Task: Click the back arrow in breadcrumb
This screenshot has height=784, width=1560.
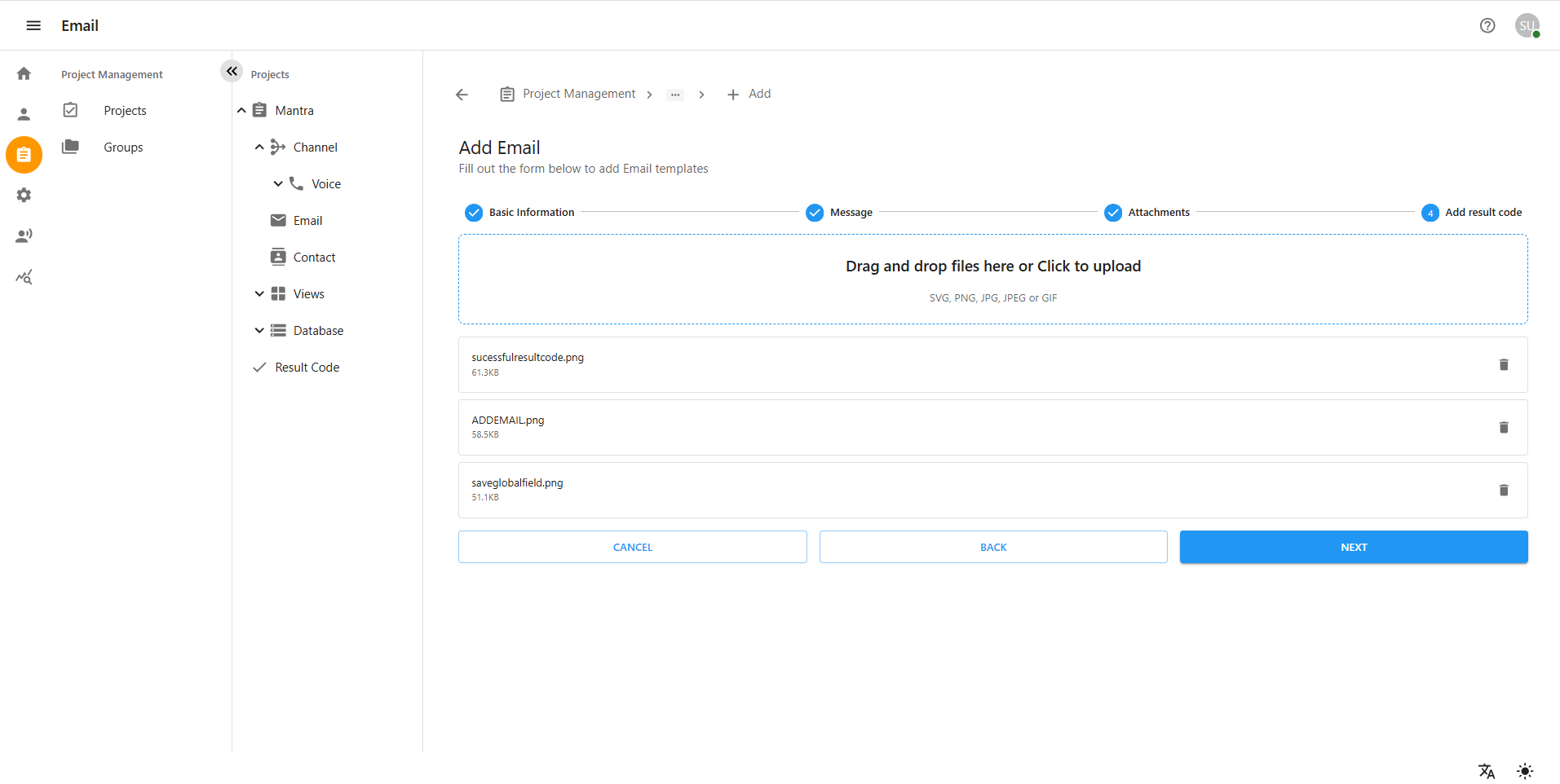Action: (x=462, y=95)
